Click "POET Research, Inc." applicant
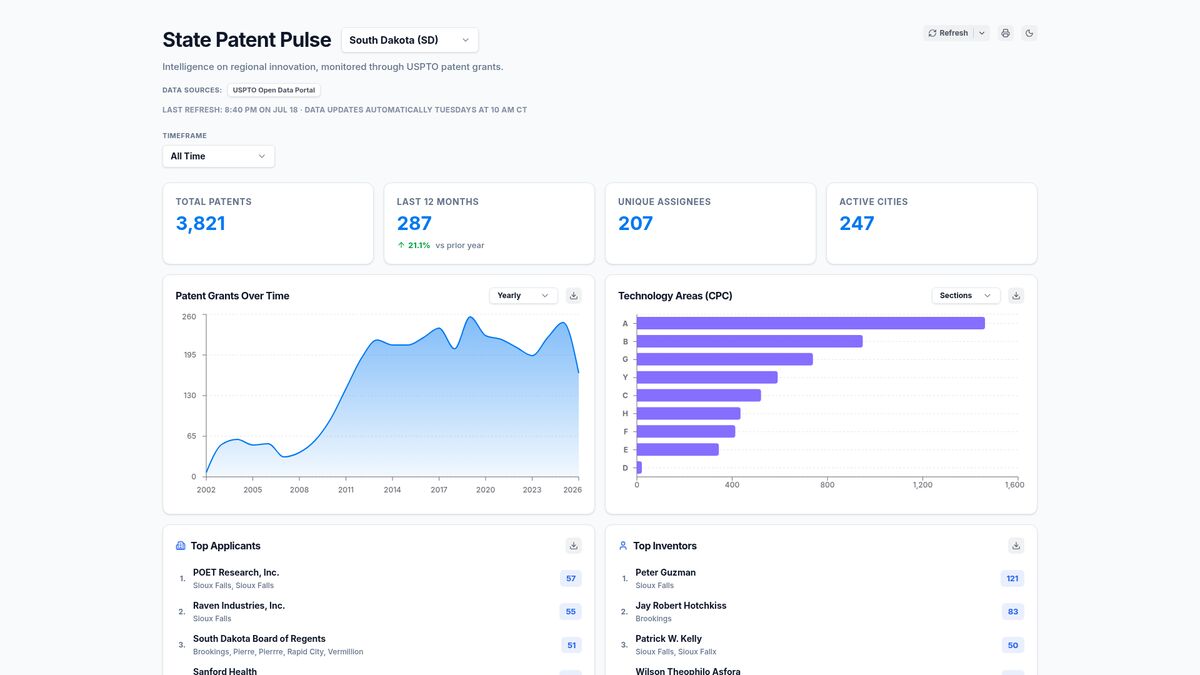The image size is (1200, 675). [236, 573]
